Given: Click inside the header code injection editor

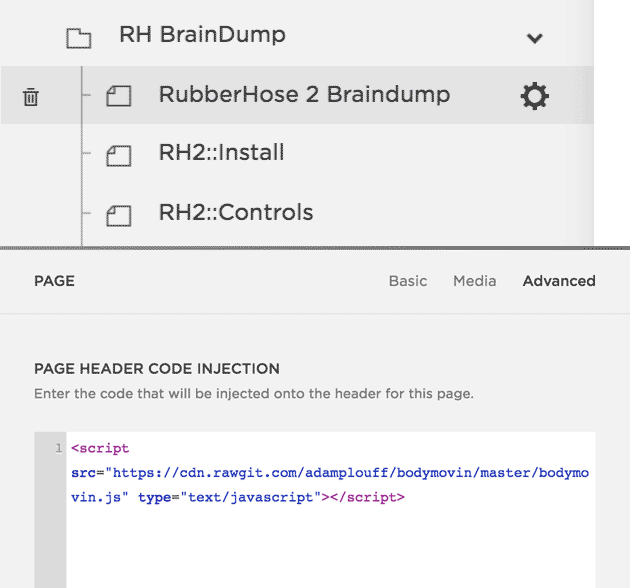Looking at the screenshot, I should click(x=331, y=510).
